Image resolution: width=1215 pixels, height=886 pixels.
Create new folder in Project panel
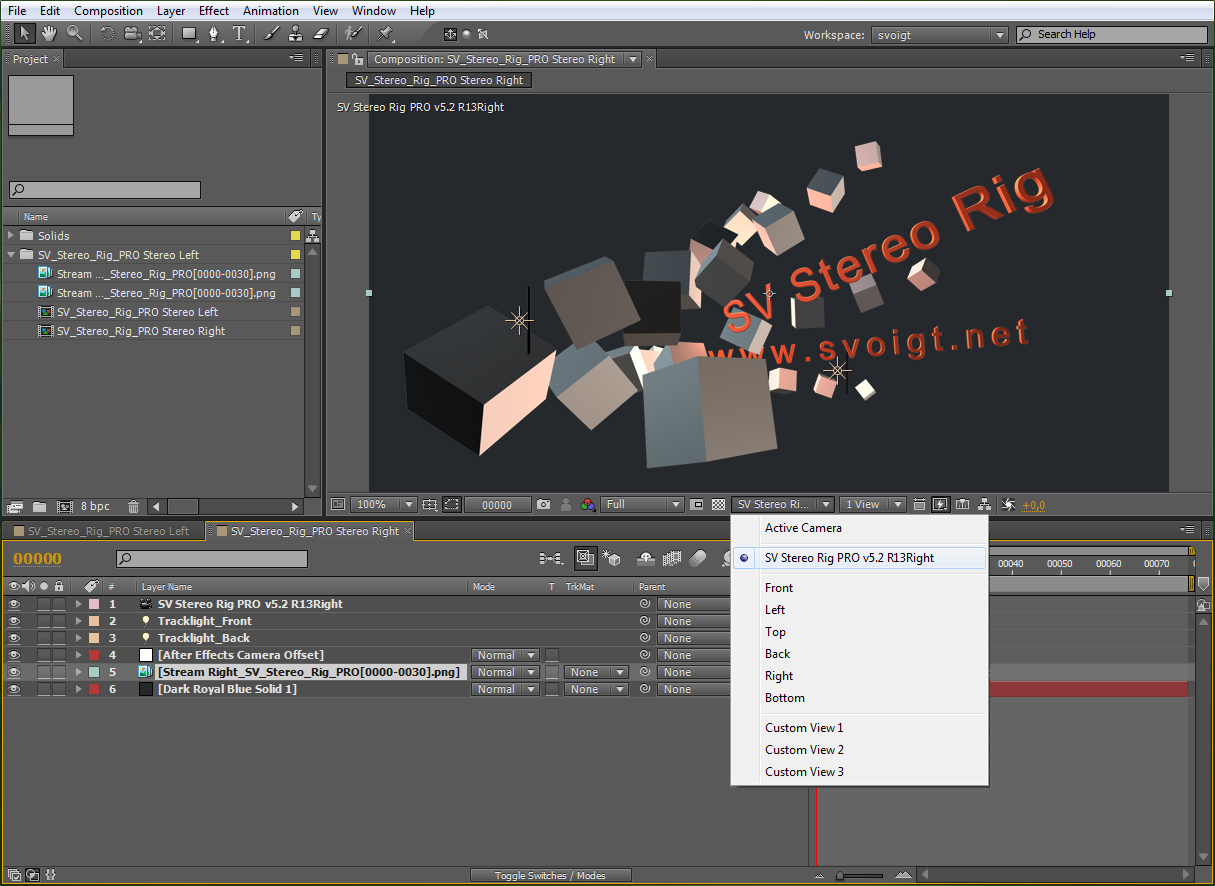(39, 507)
